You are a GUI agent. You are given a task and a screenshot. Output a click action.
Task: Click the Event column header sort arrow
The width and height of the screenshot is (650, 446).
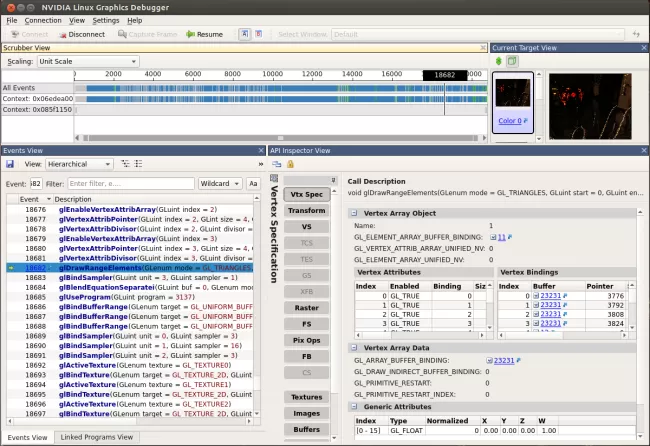[x=49, y=199]
